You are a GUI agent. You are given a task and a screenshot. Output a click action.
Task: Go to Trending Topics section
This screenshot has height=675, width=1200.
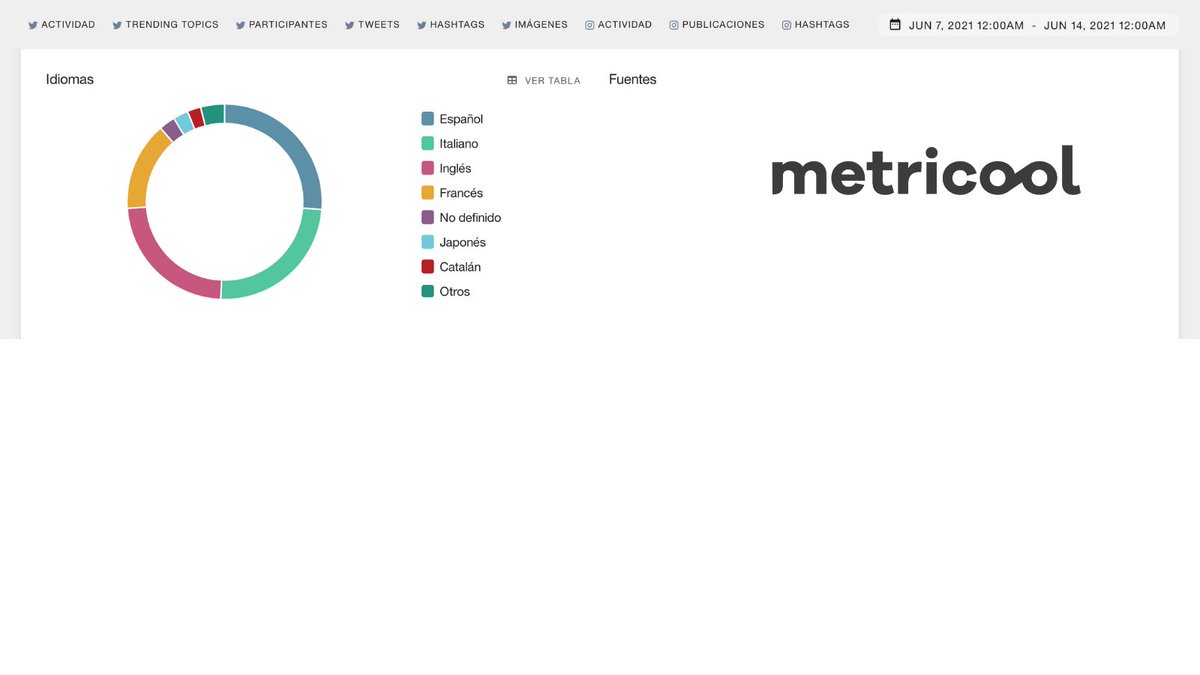(165, 25)
